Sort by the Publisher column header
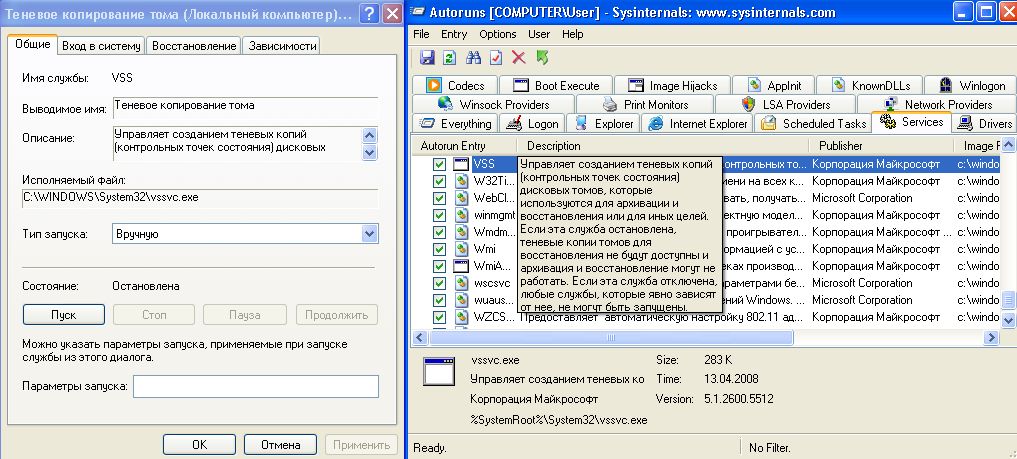This screenshot has width=1017, height=459. 881,146
